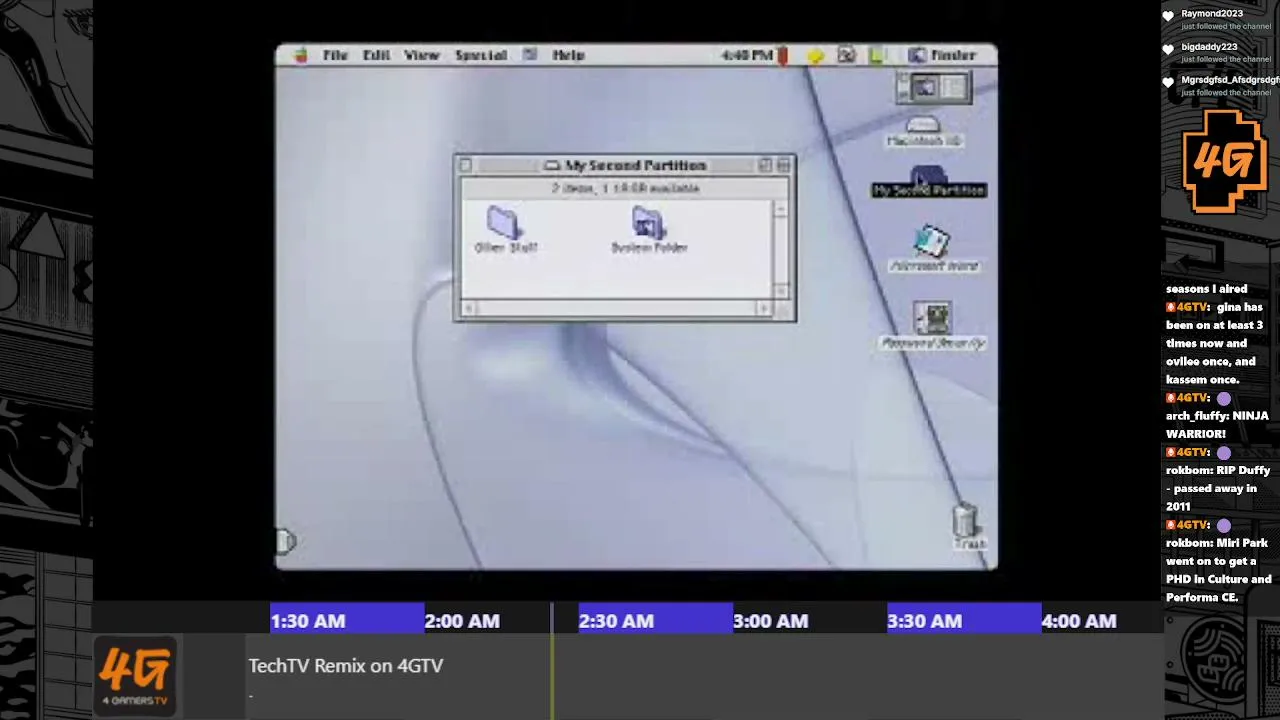
Task: Click the 3:30 AM schedule marker
Action: (x=924, y=621)
